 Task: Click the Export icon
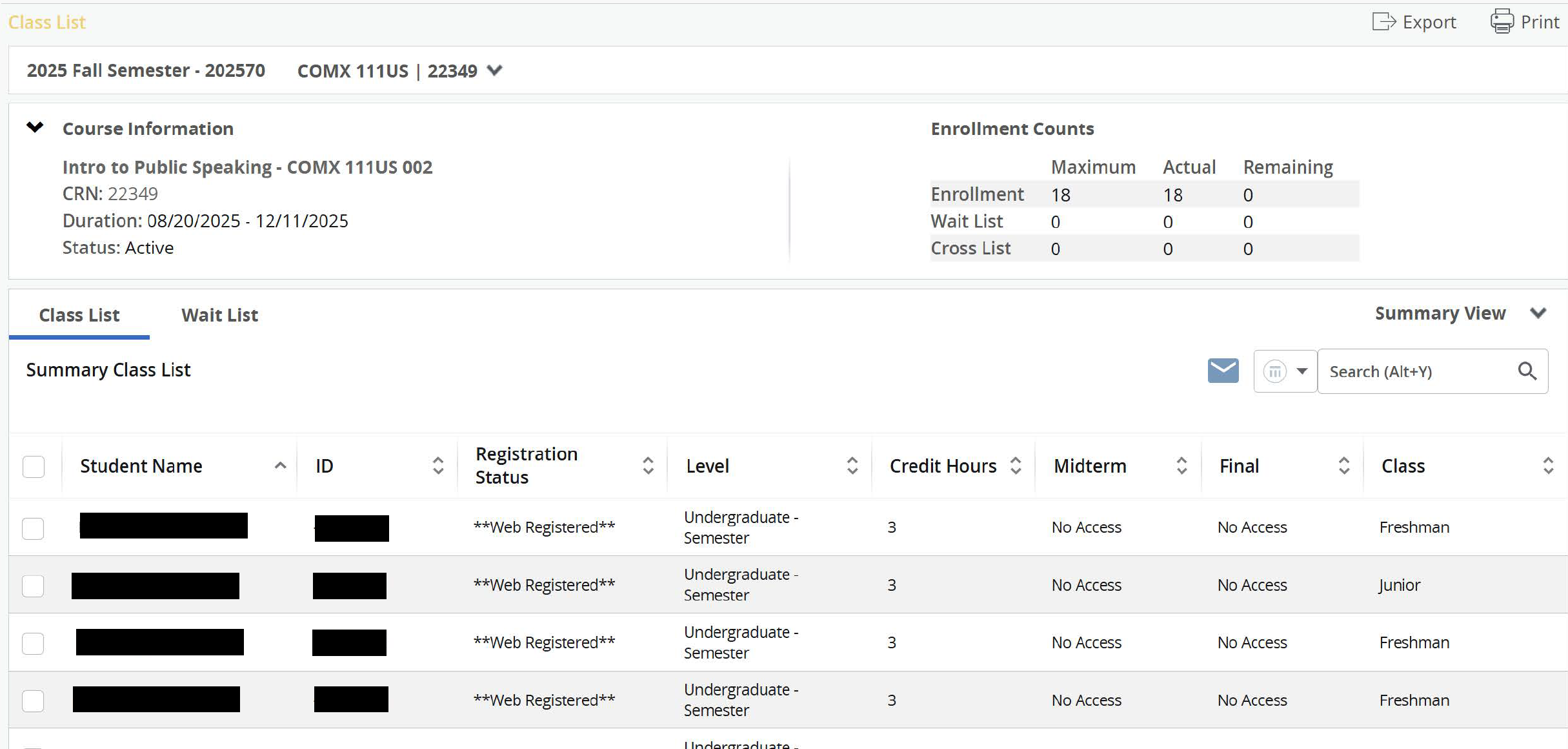[x=1383, y=22]
